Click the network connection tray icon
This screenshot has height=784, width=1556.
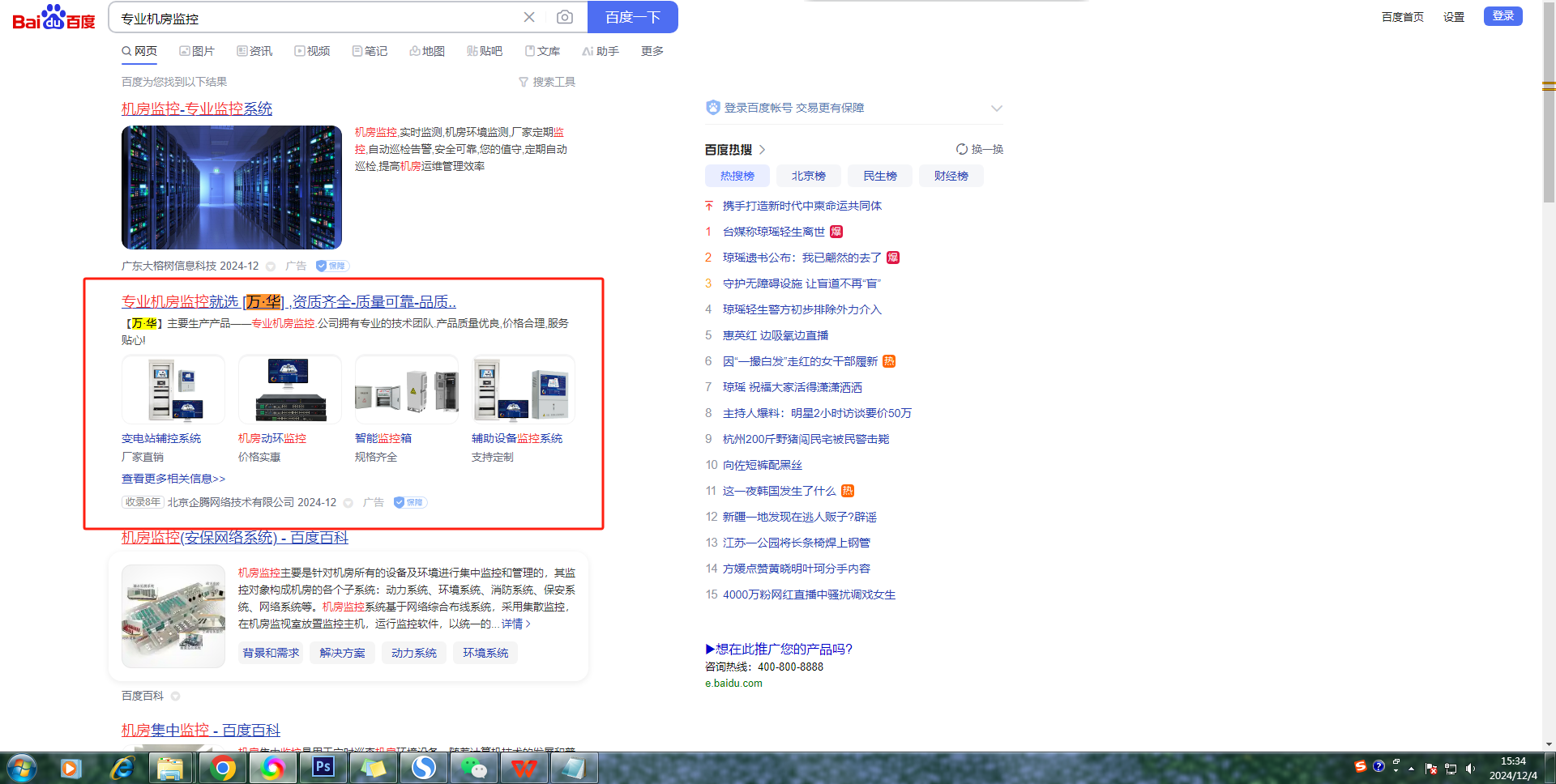[x=1451, y=769]
